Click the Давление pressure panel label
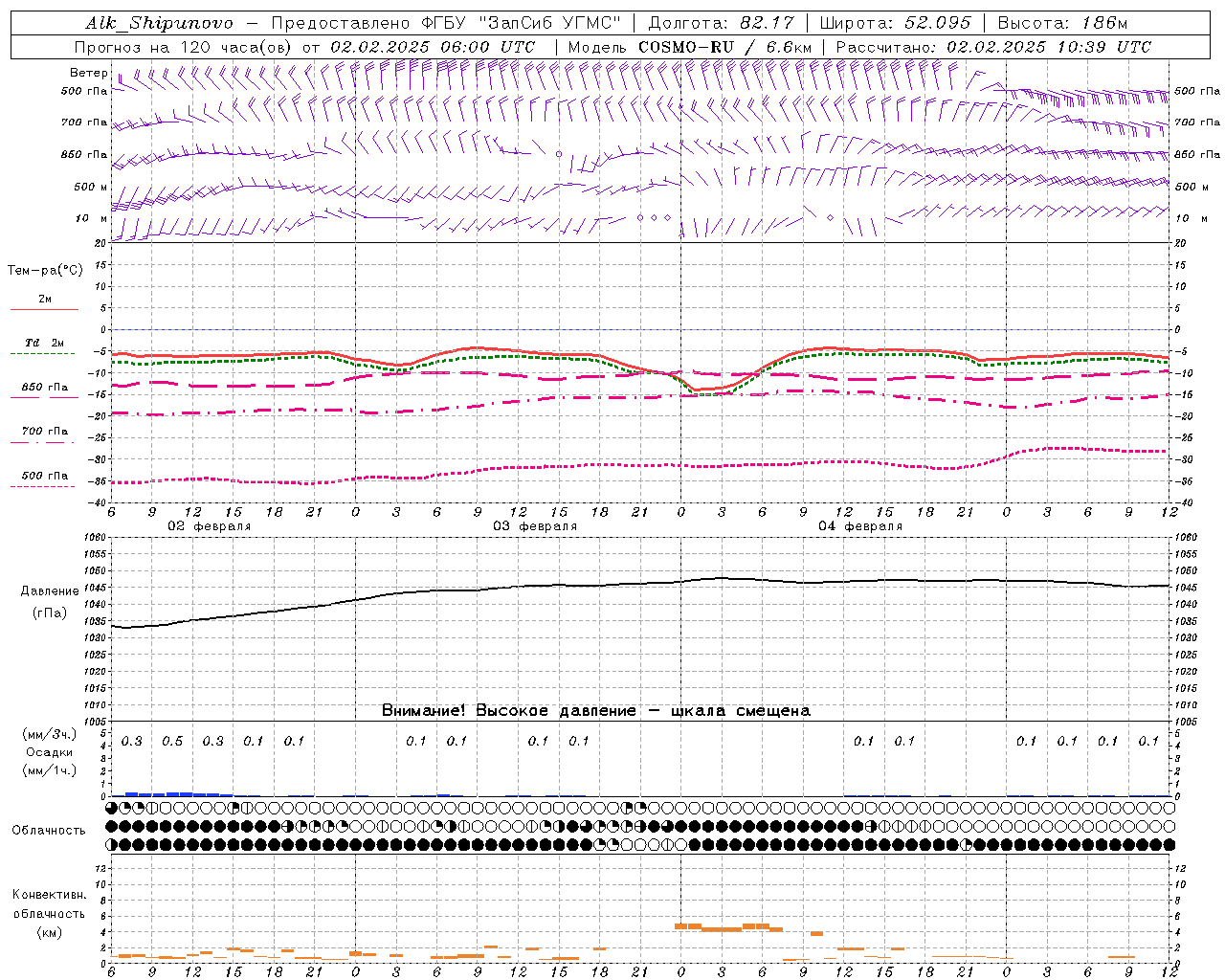The image size is (1225, 980). tap(50, 591)
